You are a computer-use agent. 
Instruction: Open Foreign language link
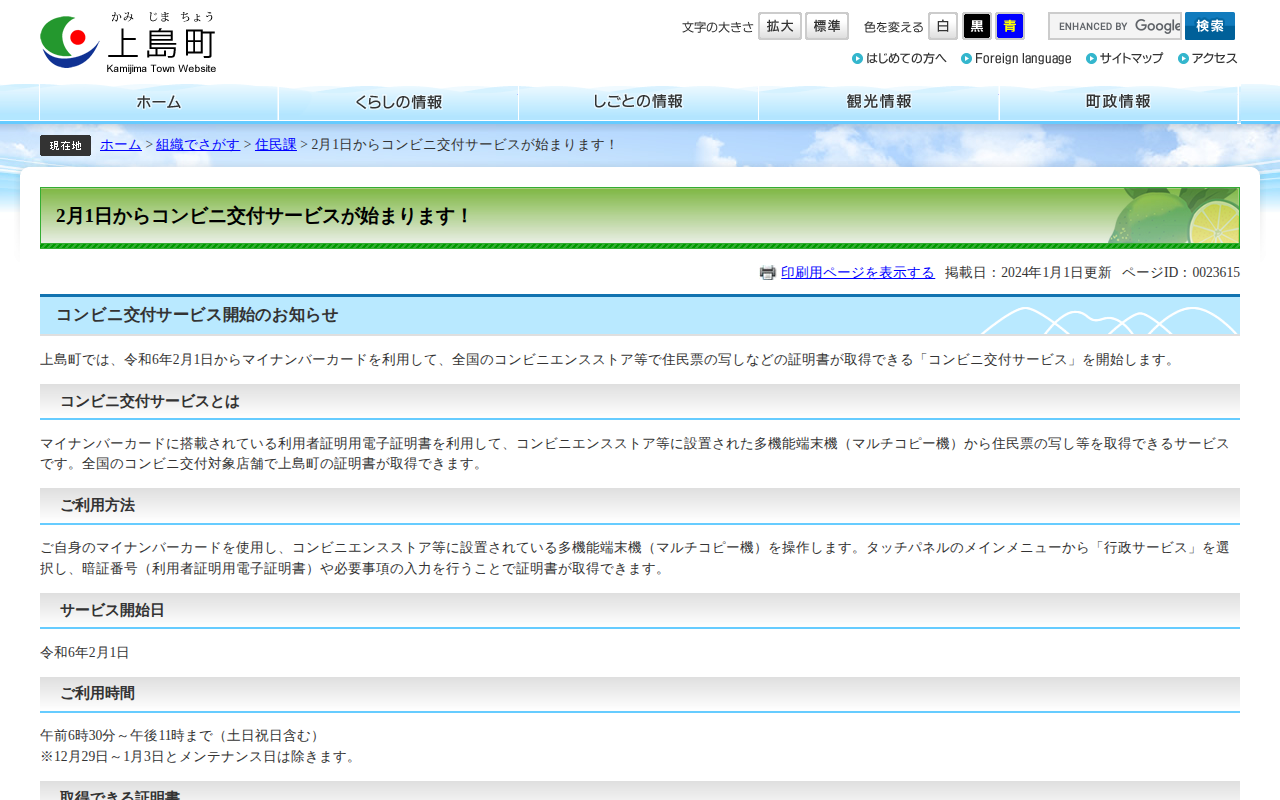pos(1016,58)
